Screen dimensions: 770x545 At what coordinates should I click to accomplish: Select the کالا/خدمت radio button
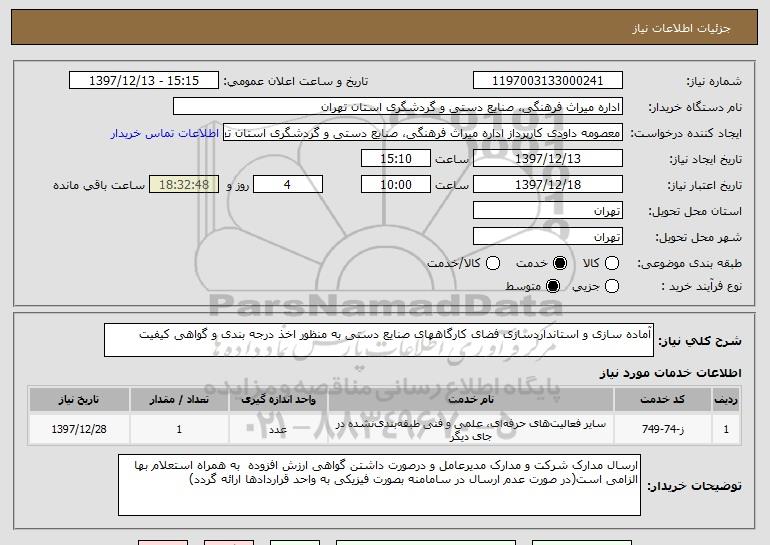(x=493, y=263)
